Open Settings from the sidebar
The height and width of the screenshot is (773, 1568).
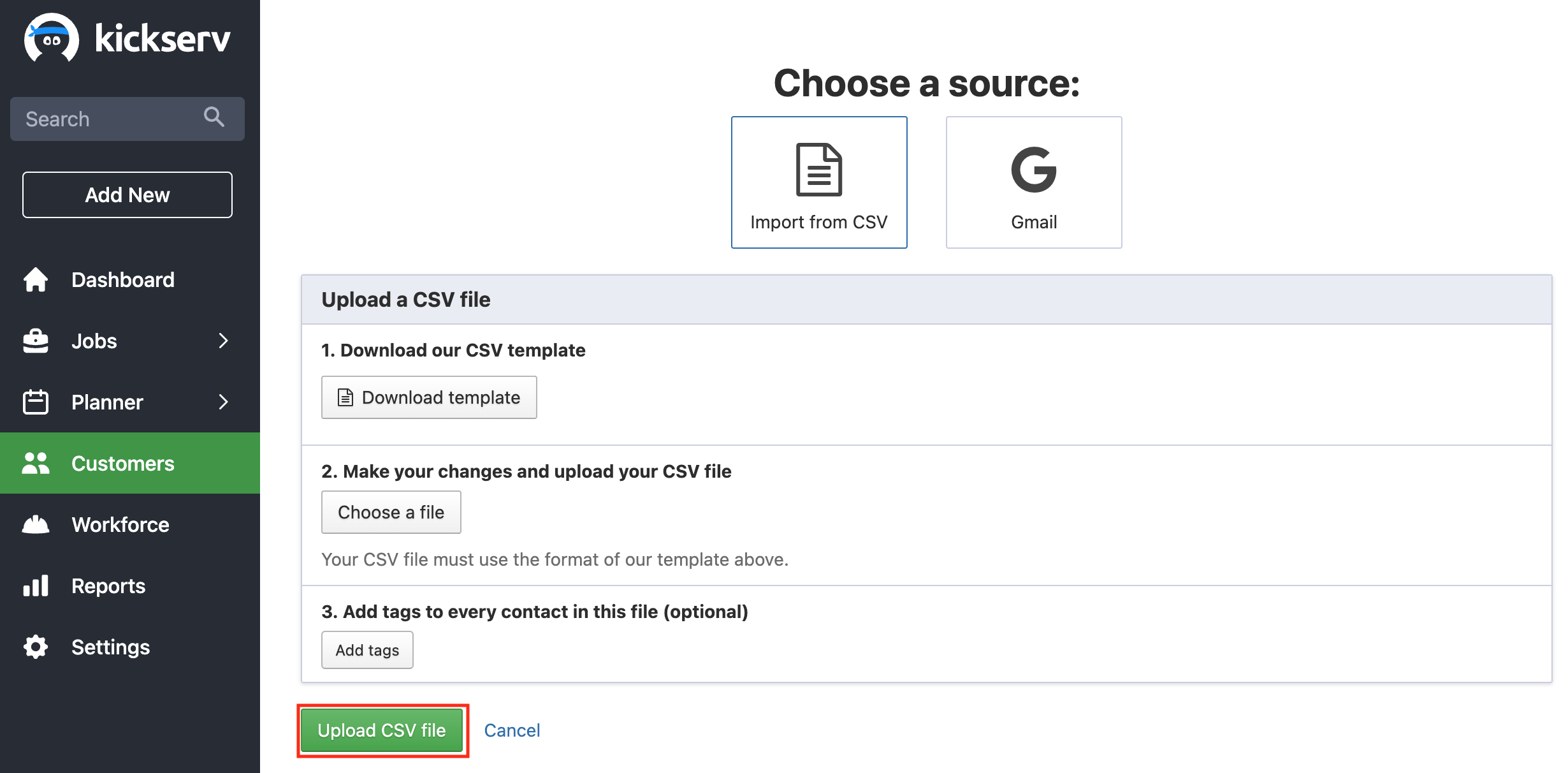pyautogui.click(x=110, y=647)
